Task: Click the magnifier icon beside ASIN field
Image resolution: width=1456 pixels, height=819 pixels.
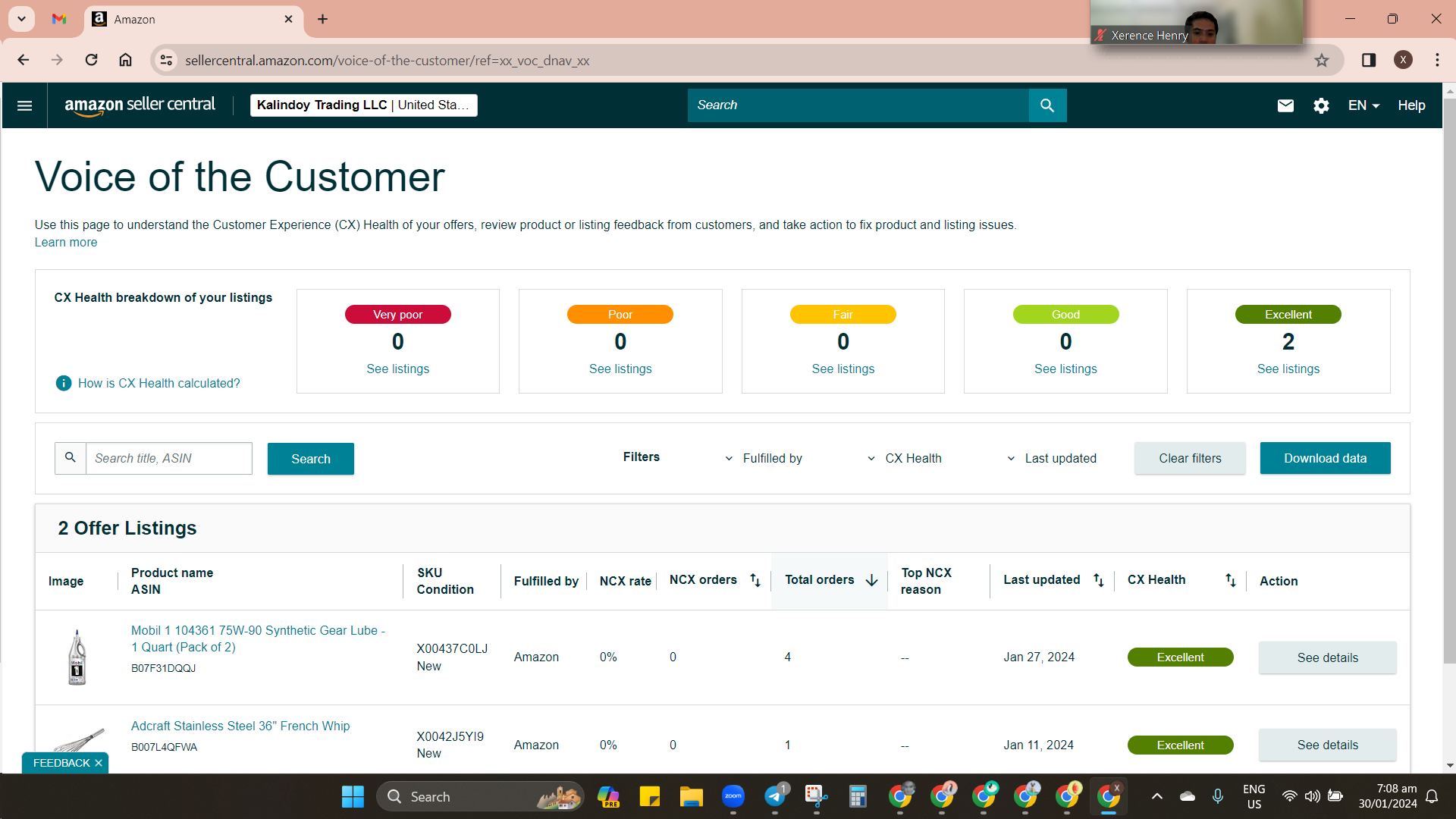Action: point(71,458)
